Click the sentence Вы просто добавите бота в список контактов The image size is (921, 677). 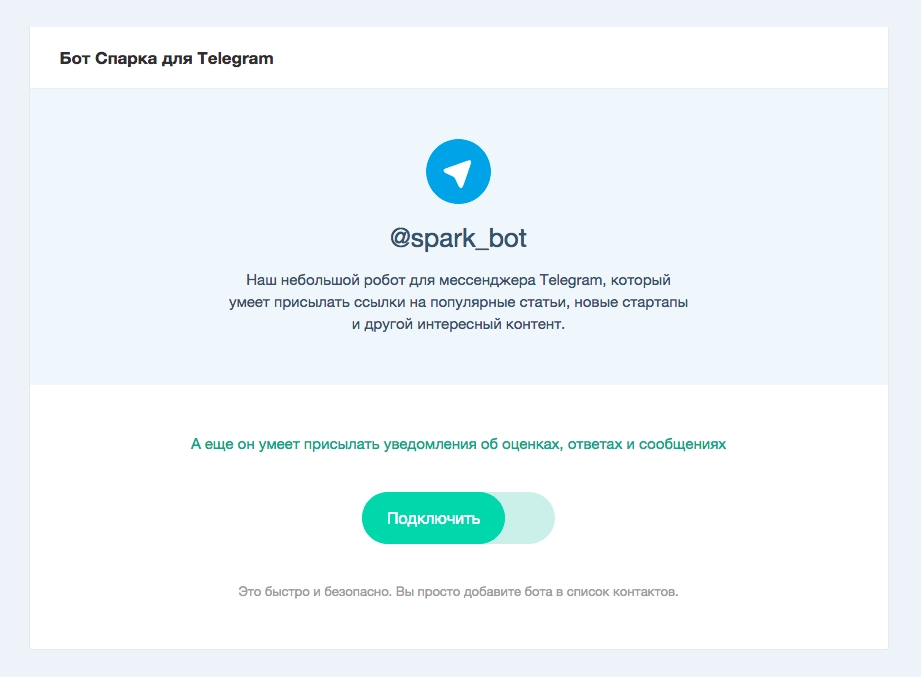point(537,592)
